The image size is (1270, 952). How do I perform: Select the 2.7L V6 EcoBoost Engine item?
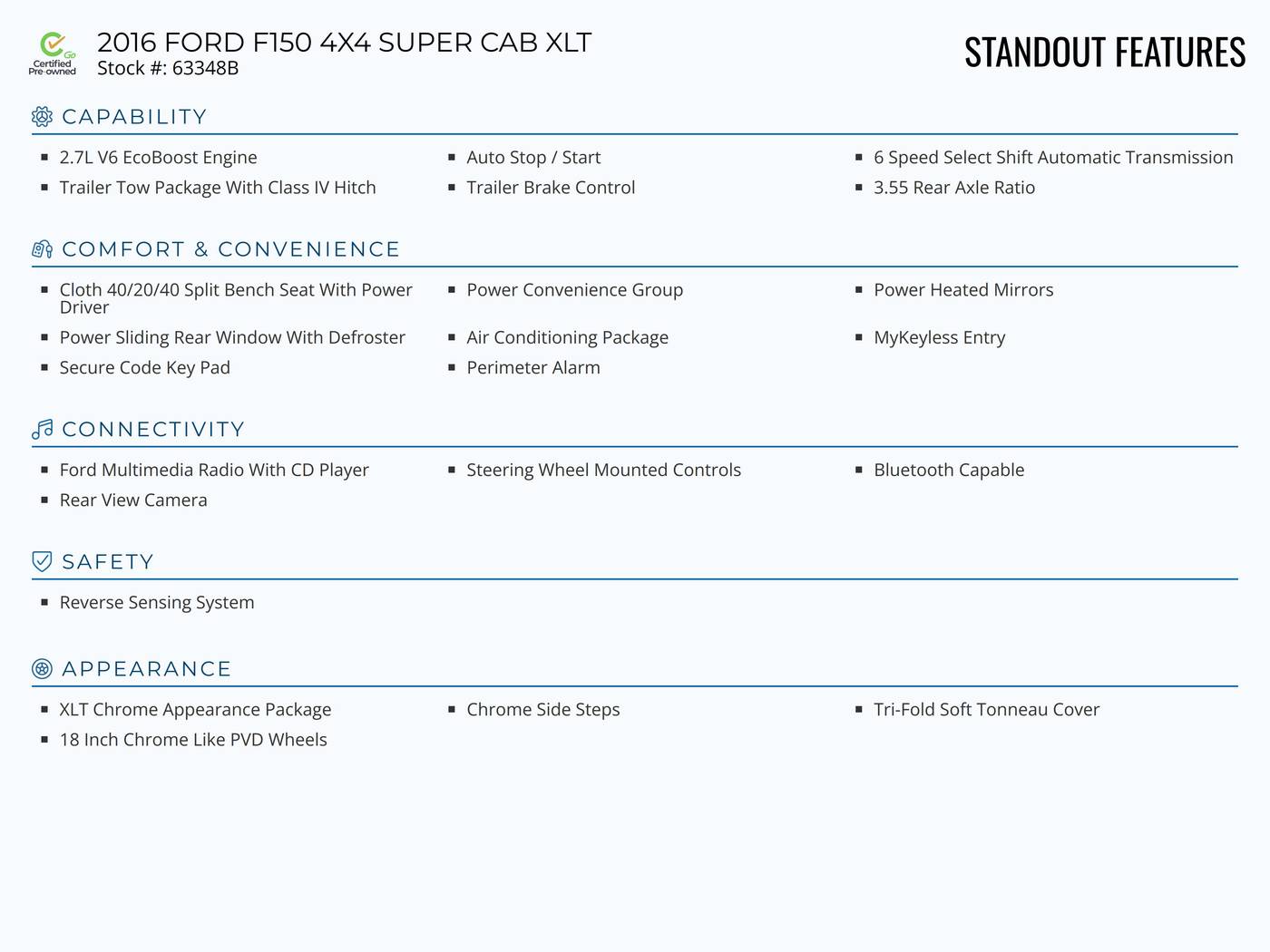(x=158, y=158)
